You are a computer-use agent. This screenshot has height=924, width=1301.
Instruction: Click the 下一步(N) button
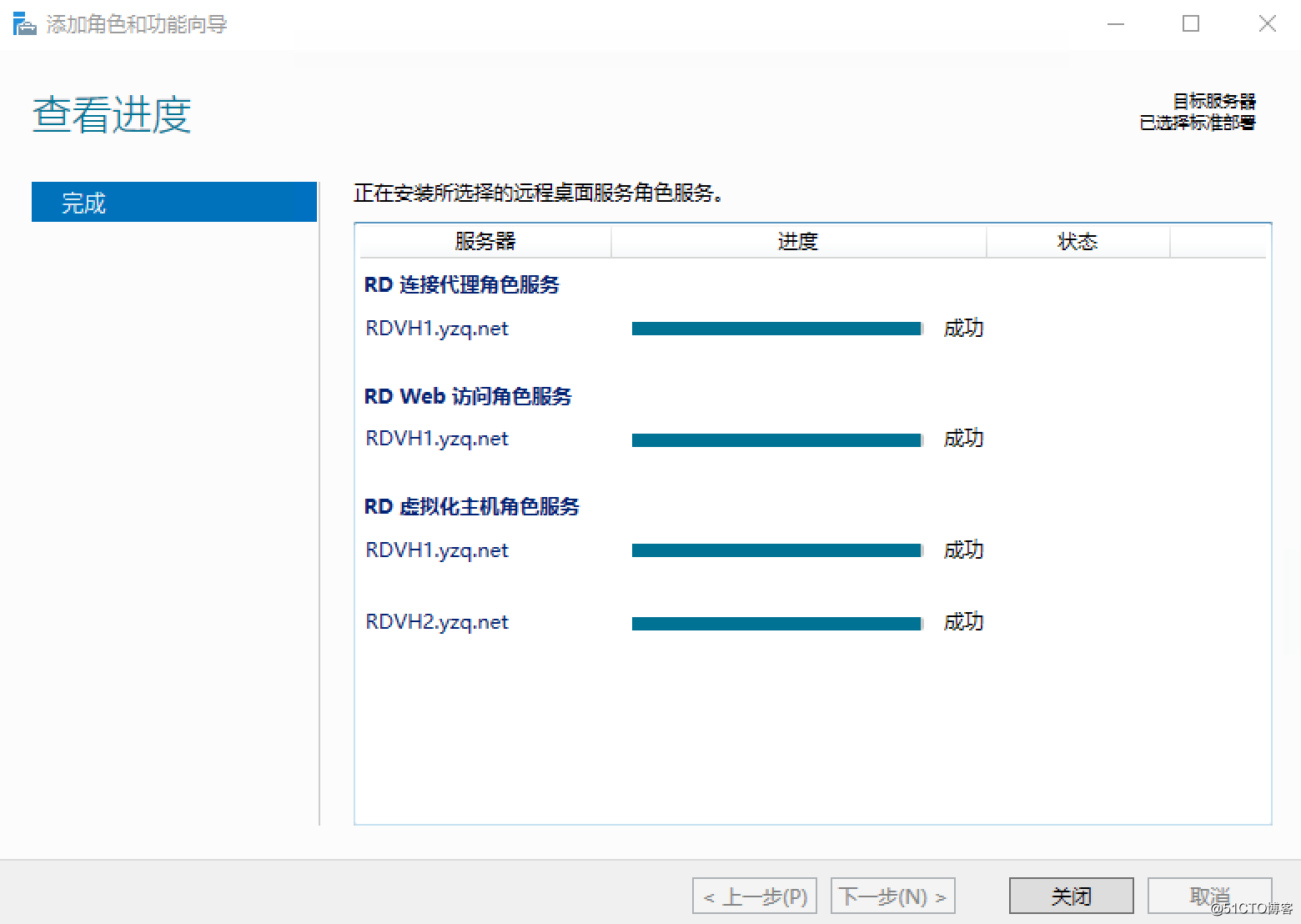[x=892, y=896]
